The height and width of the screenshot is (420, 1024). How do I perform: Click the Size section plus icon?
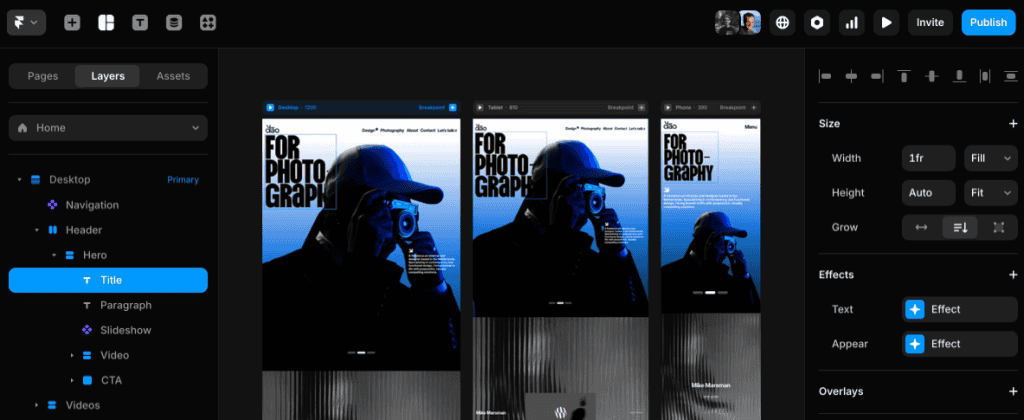click(x=1013, y=123)
